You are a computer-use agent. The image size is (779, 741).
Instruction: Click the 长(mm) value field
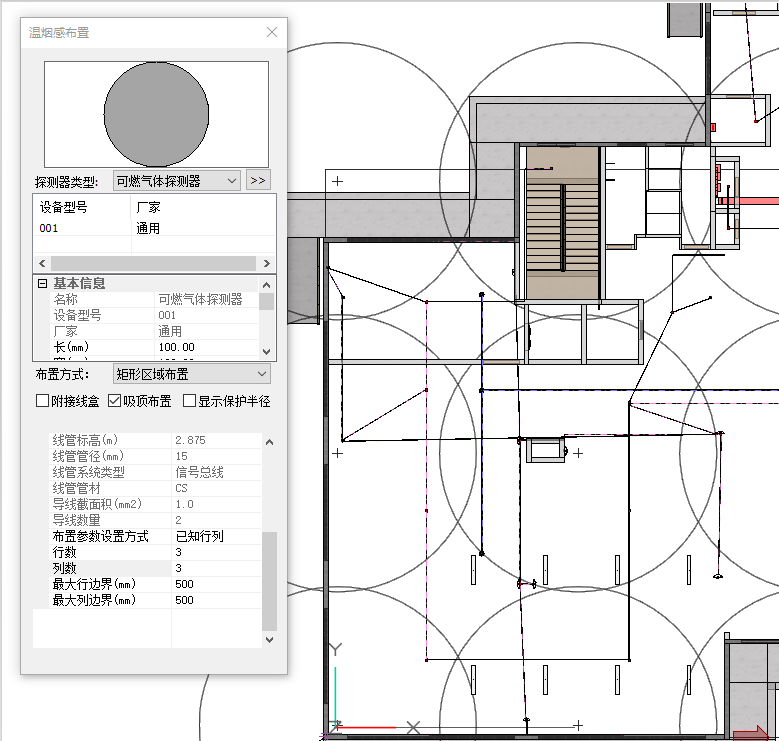click(207, 347)
